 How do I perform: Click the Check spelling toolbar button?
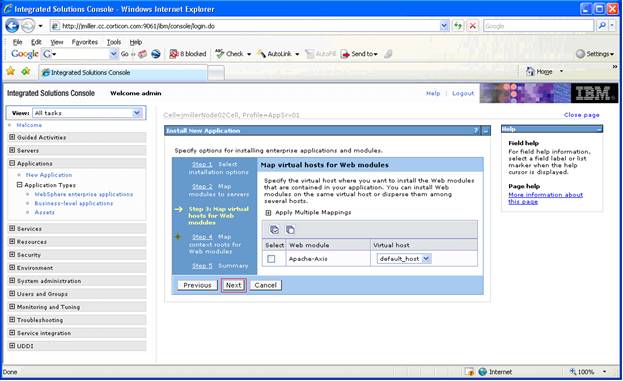(233, 54)
